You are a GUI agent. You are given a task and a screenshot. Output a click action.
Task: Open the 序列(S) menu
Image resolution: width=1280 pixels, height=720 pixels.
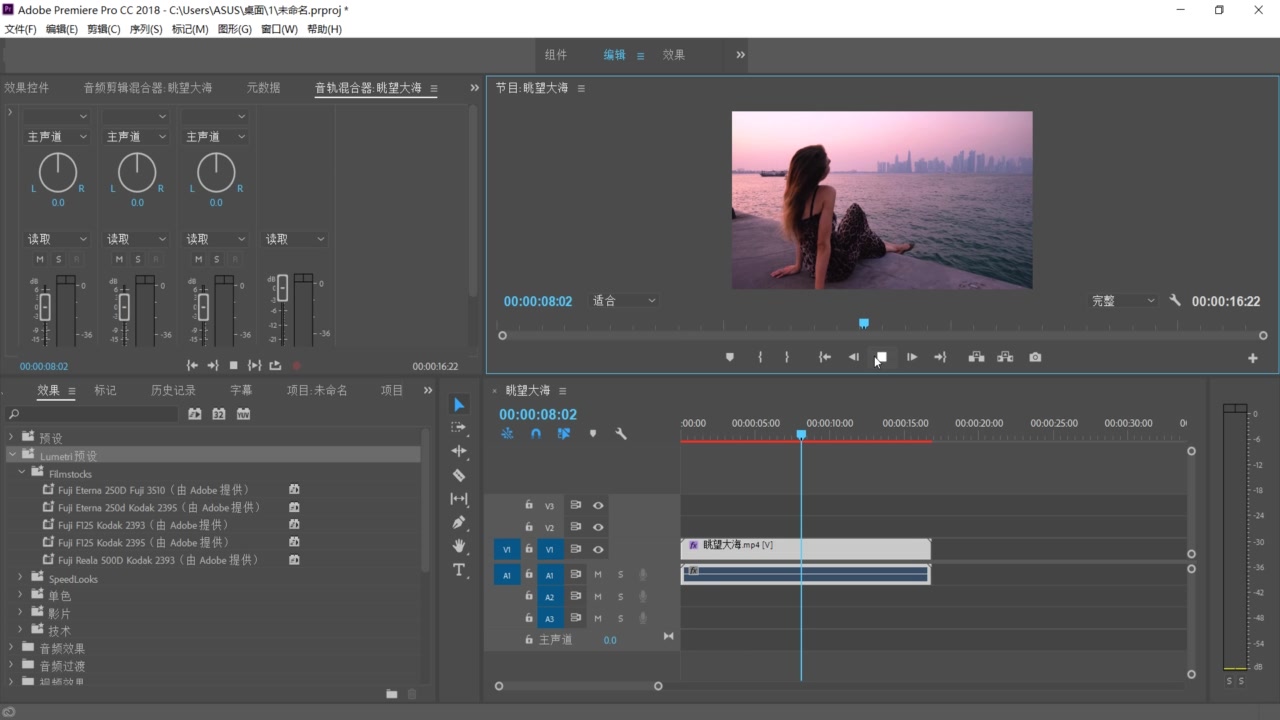[146, 29]
